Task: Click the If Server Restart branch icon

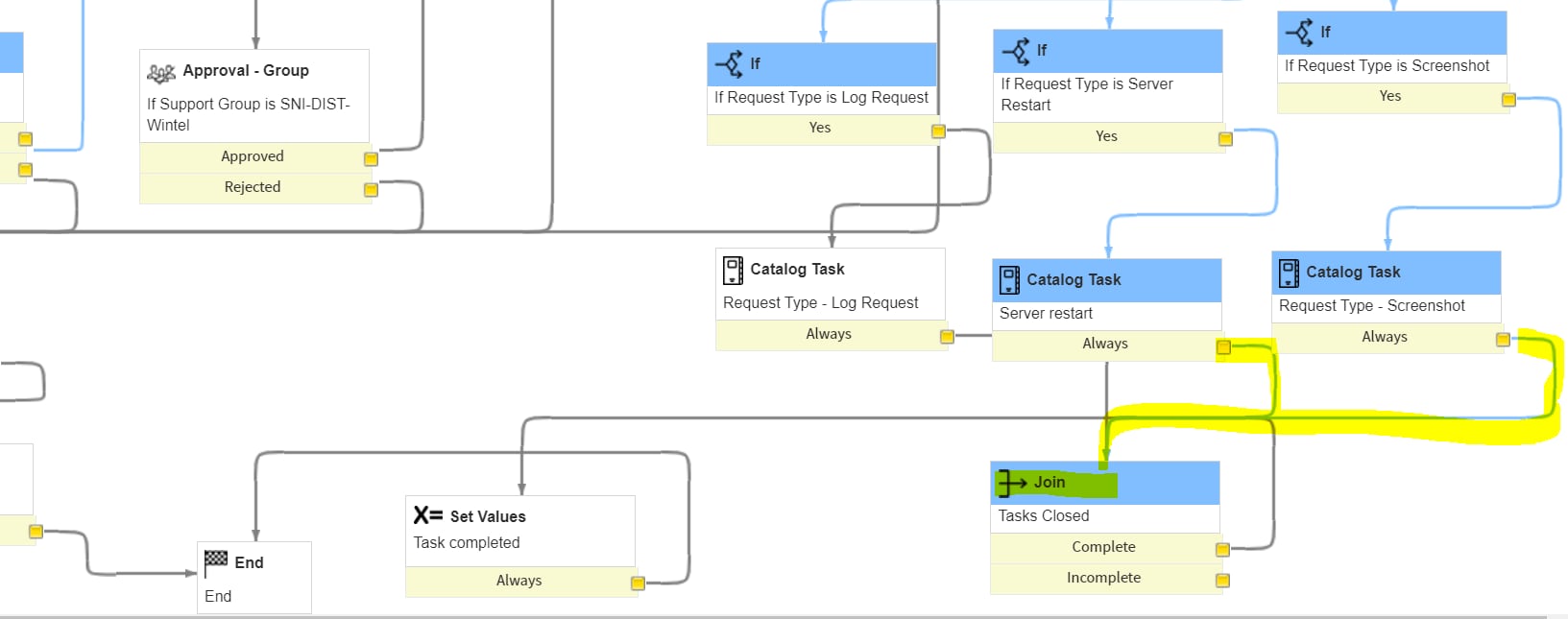Action: pyautogui.click(x=1016, y=51)
